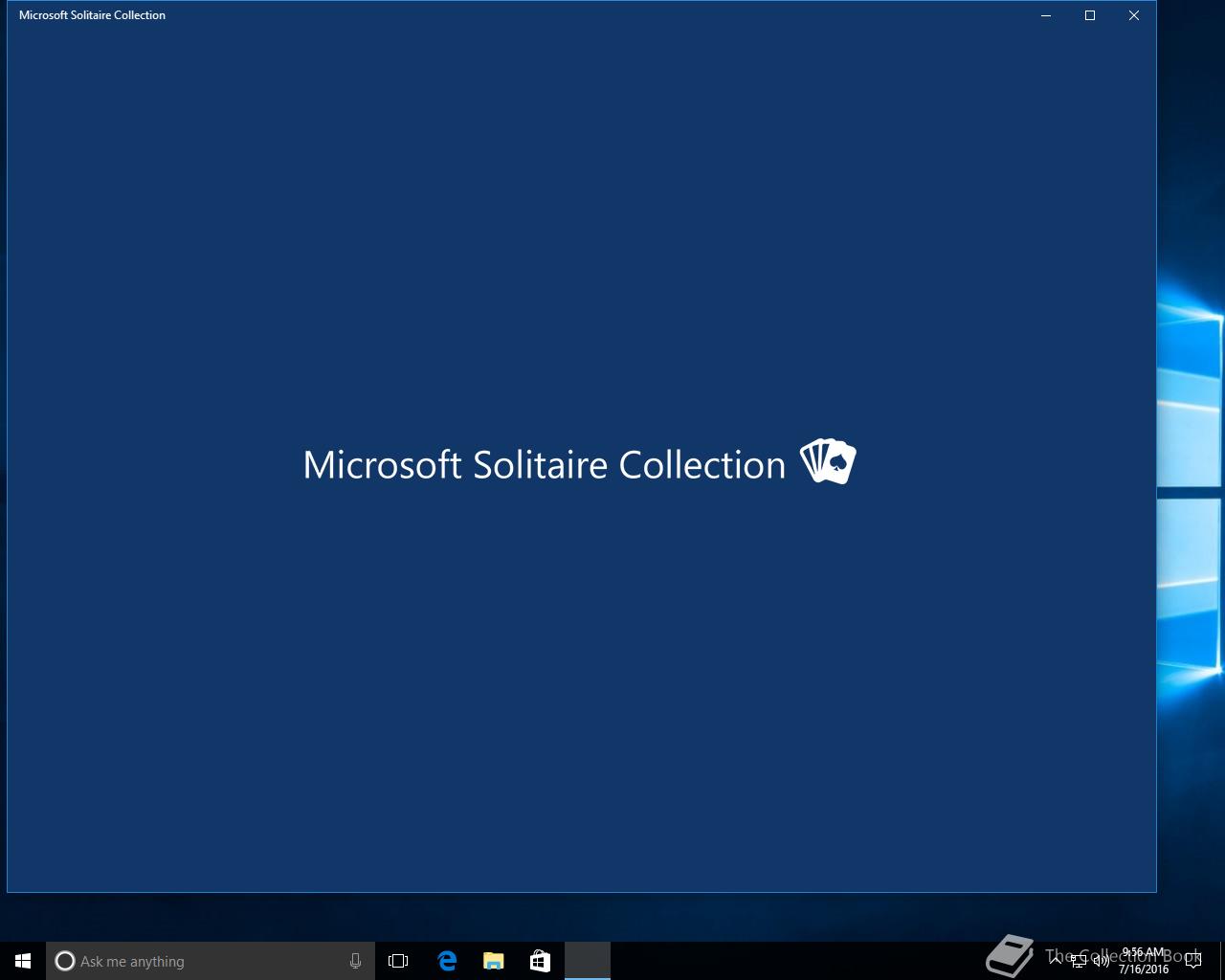This screenshot has height=980, width=1225.
Task: Launch Microsoft Edge from the taskbar
Action: tap(447, 961)
